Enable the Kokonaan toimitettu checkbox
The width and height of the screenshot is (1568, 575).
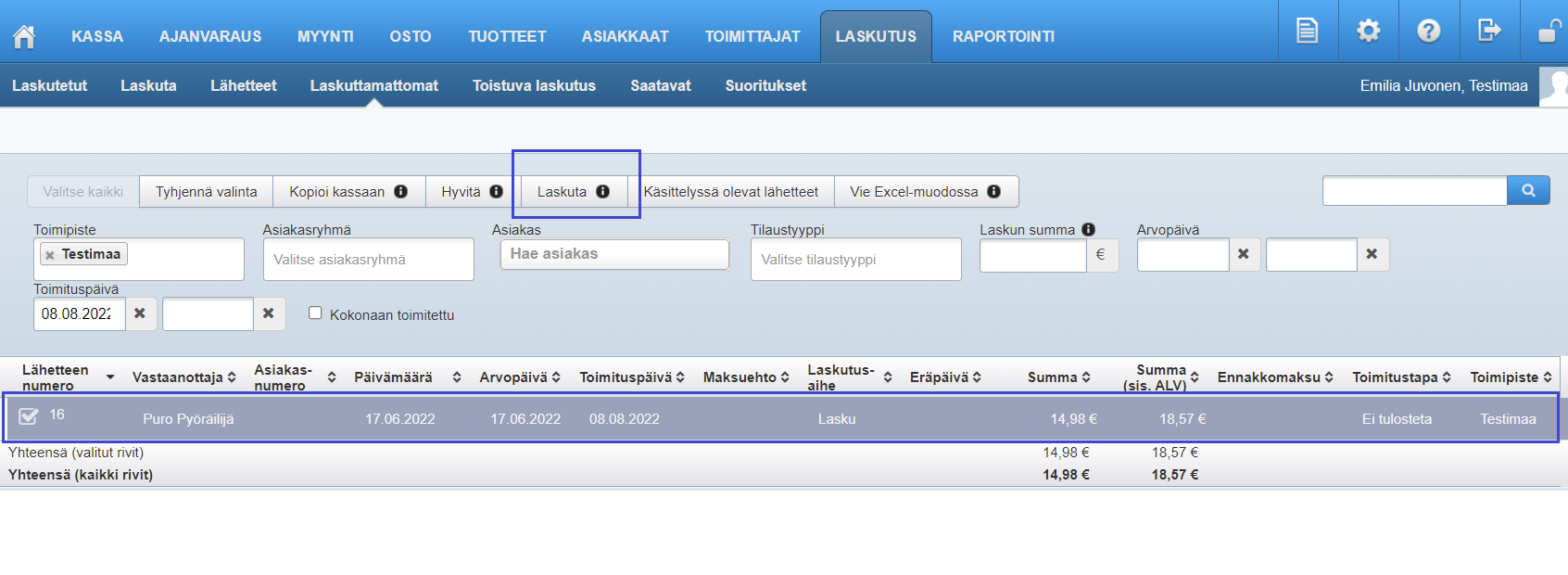coord(315,313)
